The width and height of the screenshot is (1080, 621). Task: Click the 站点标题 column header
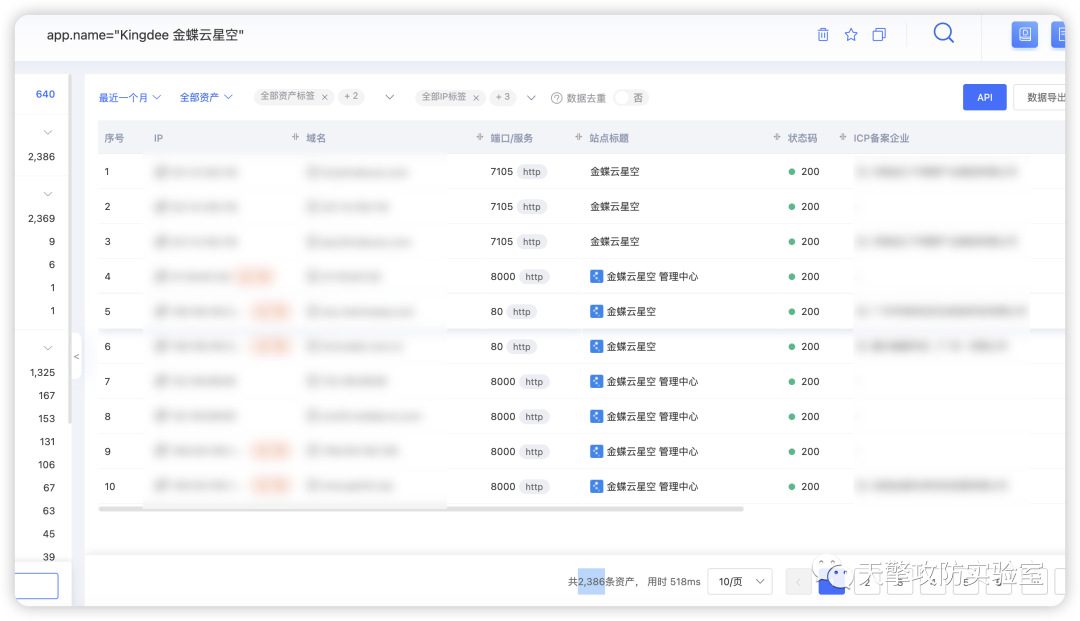(609, 138)
